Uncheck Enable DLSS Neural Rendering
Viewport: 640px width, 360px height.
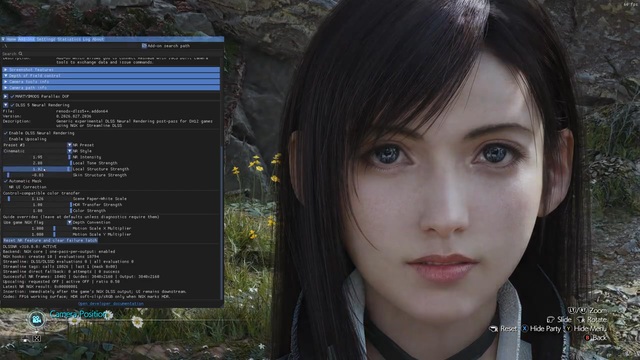pos(6,133)
